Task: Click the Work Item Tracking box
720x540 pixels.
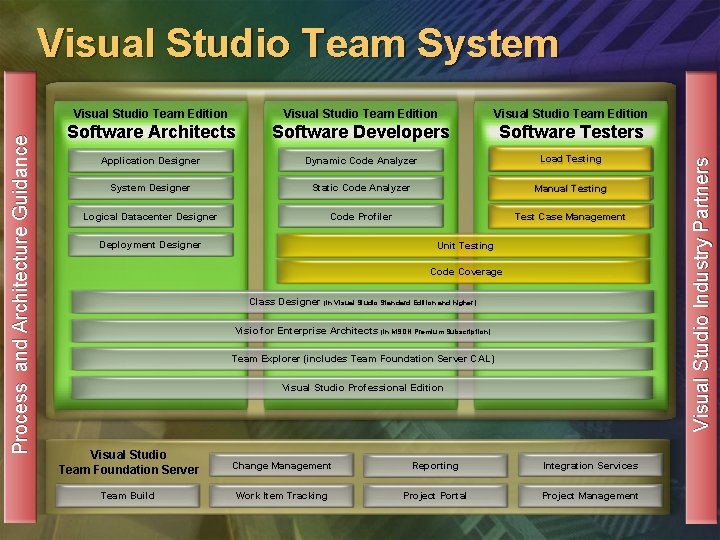Action: tap(281, 495)
